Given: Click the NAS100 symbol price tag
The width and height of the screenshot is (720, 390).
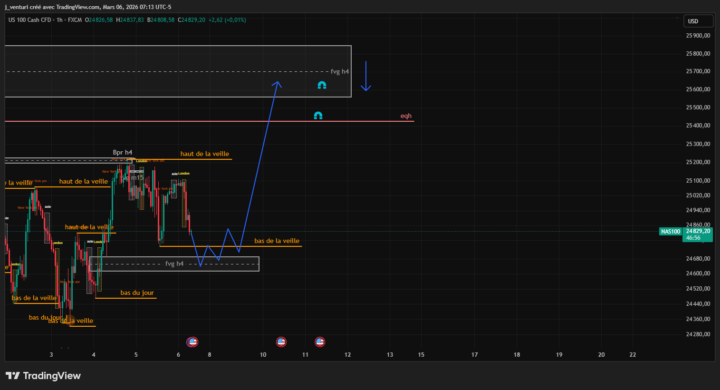Looking at the screenshot, I should pyautogui.click(x=670, y=232).
